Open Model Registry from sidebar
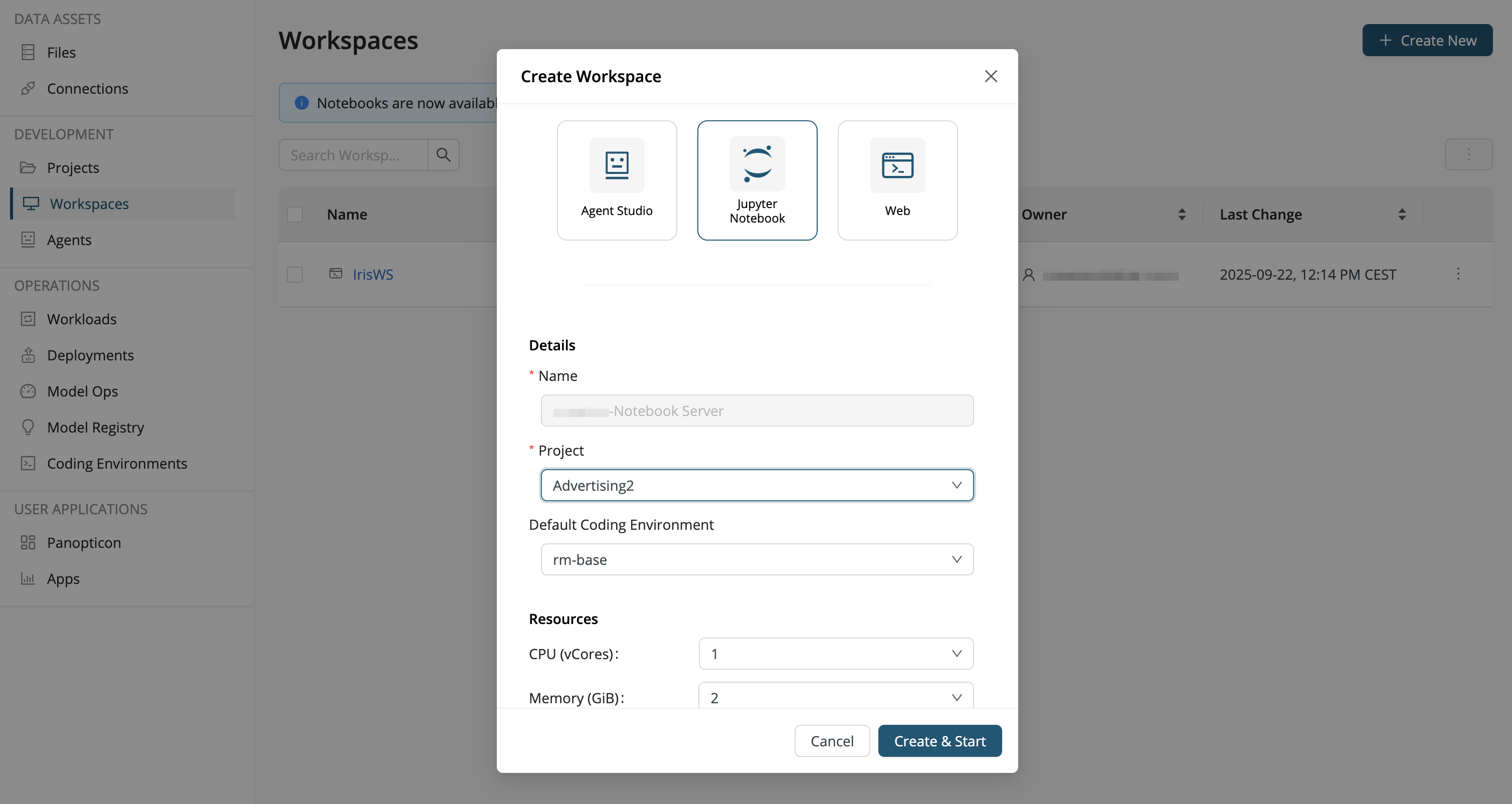 tap(95, 427)
